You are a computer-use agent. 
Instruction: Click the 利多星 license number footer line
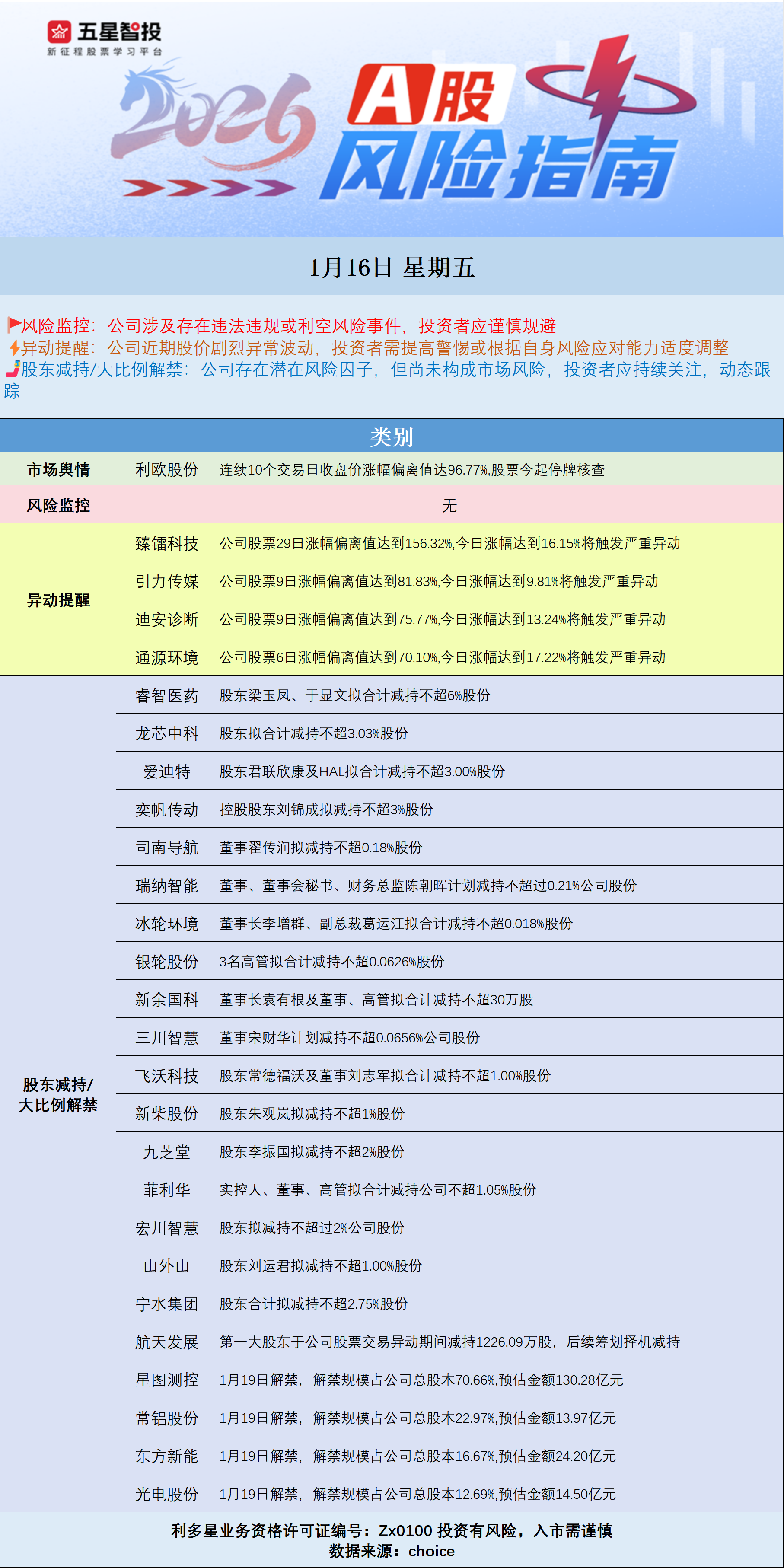coord(392,1531)
